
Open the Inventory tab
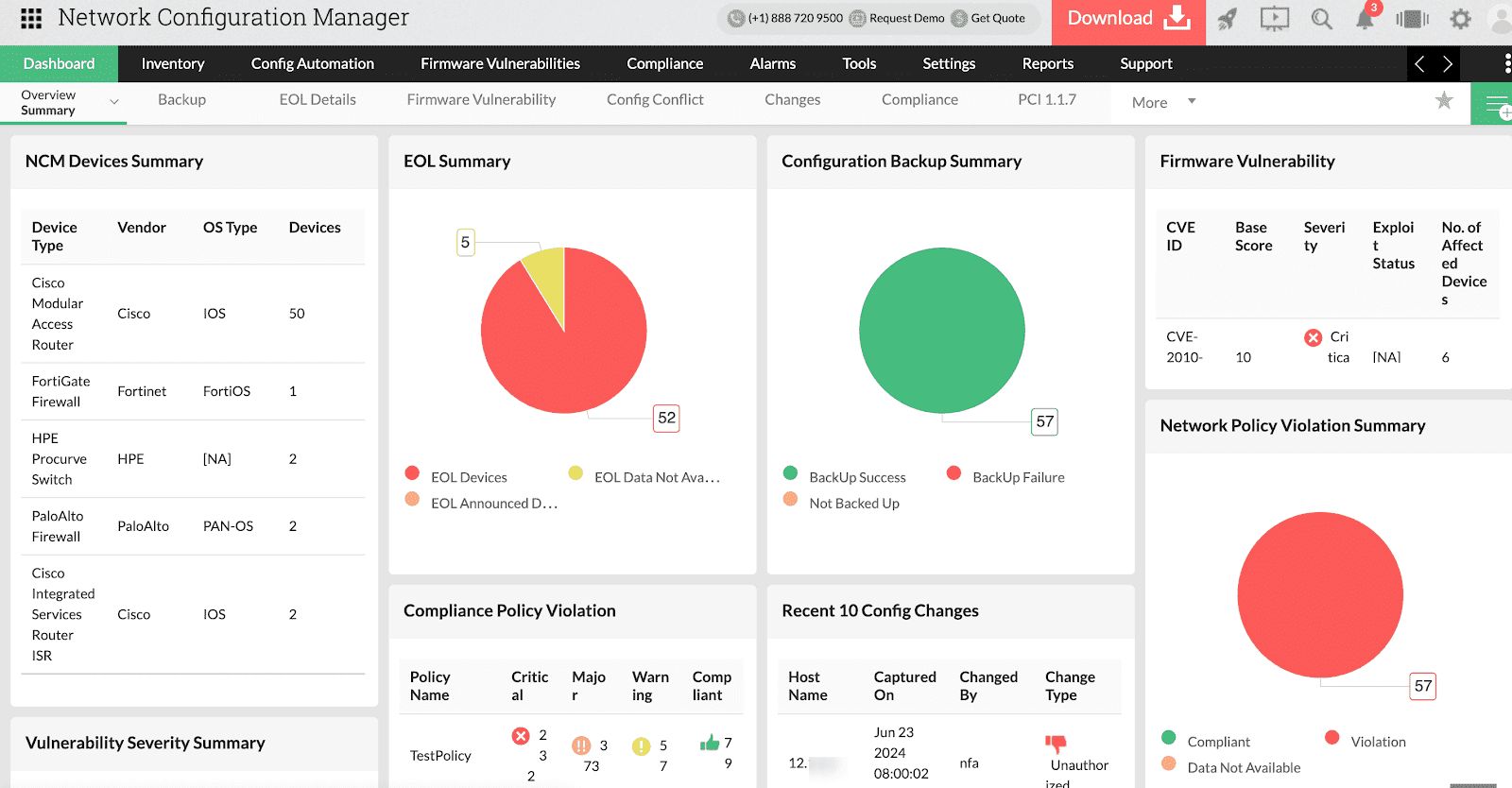coord(173,63)
